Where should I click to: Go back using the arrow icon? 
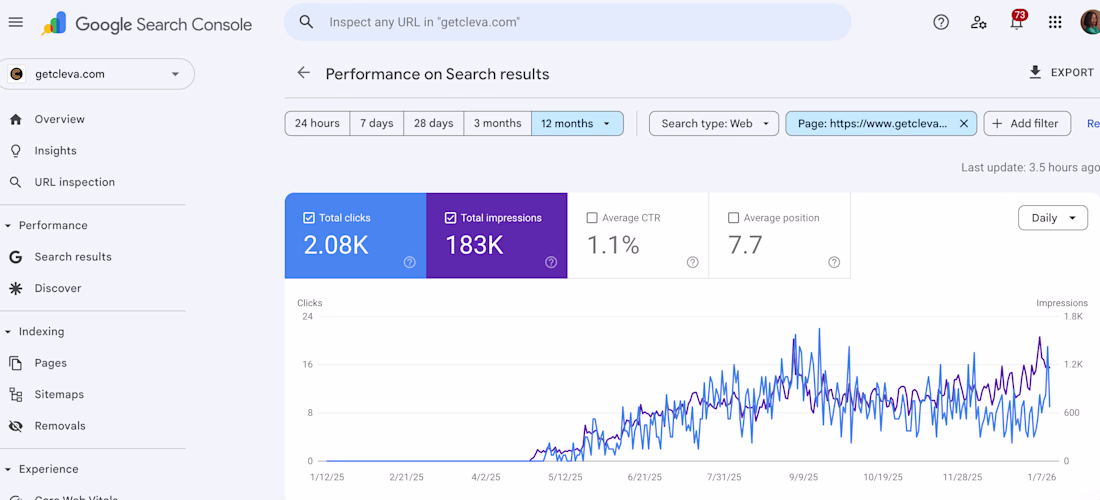click(304, 73)
